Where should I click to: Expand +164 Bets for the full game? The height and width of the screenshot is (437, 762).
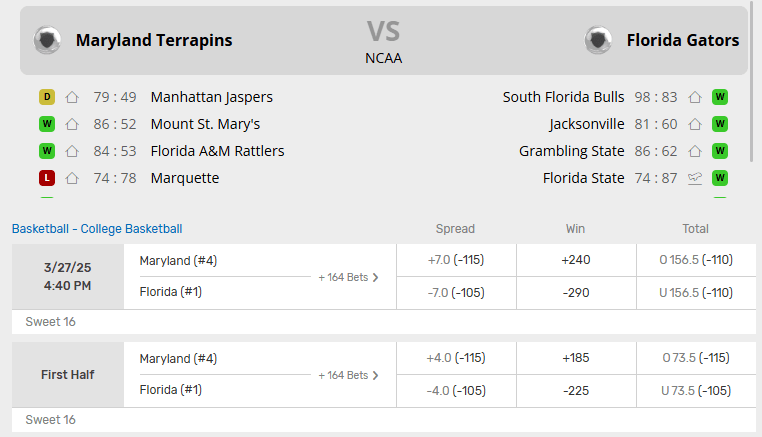click(x=348, y=277)
